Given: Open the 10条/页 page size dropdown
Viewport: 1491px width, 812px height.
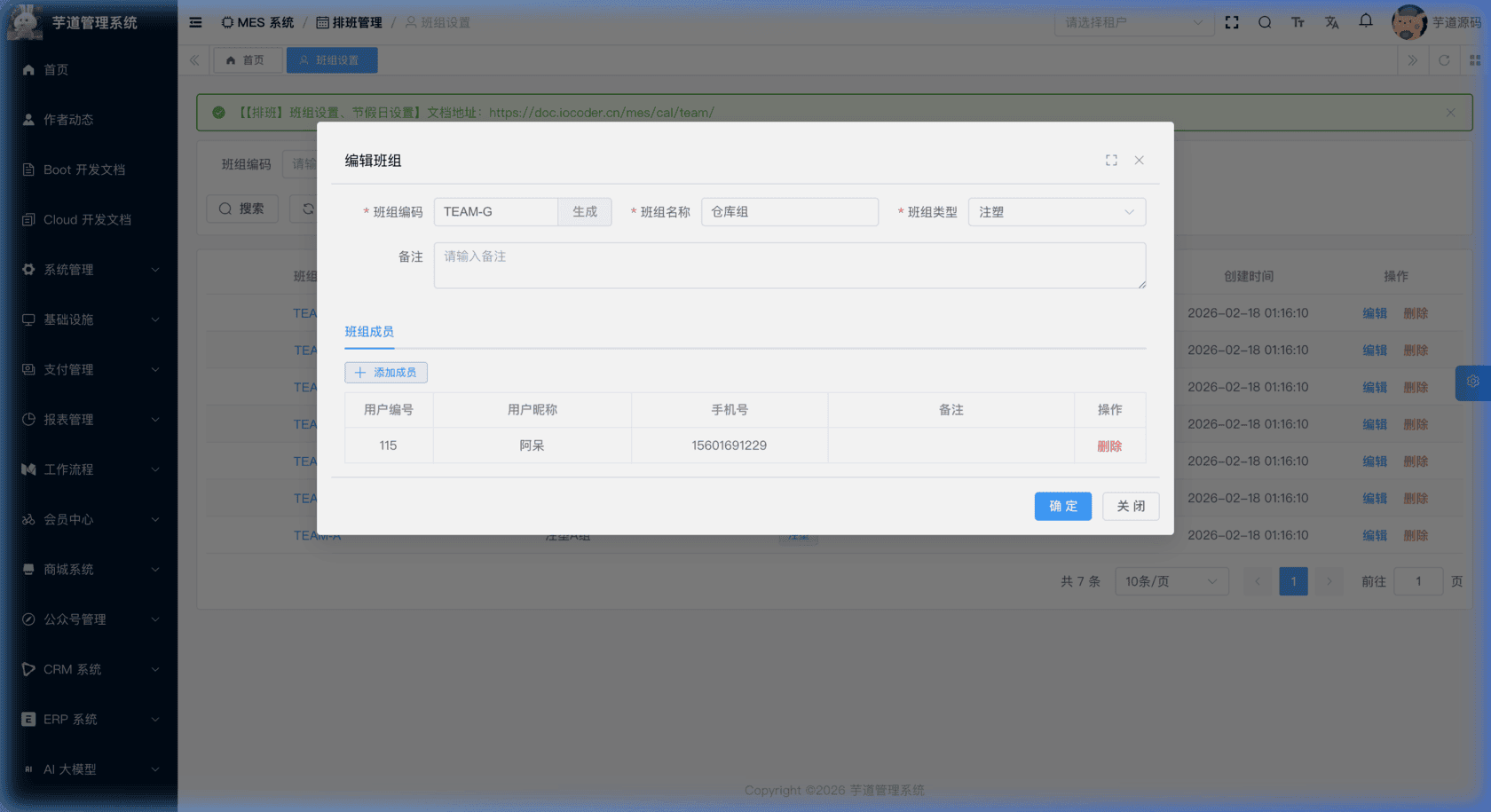Looking at the screenshot, I should pyautogui.click(x=1171, y=581).
